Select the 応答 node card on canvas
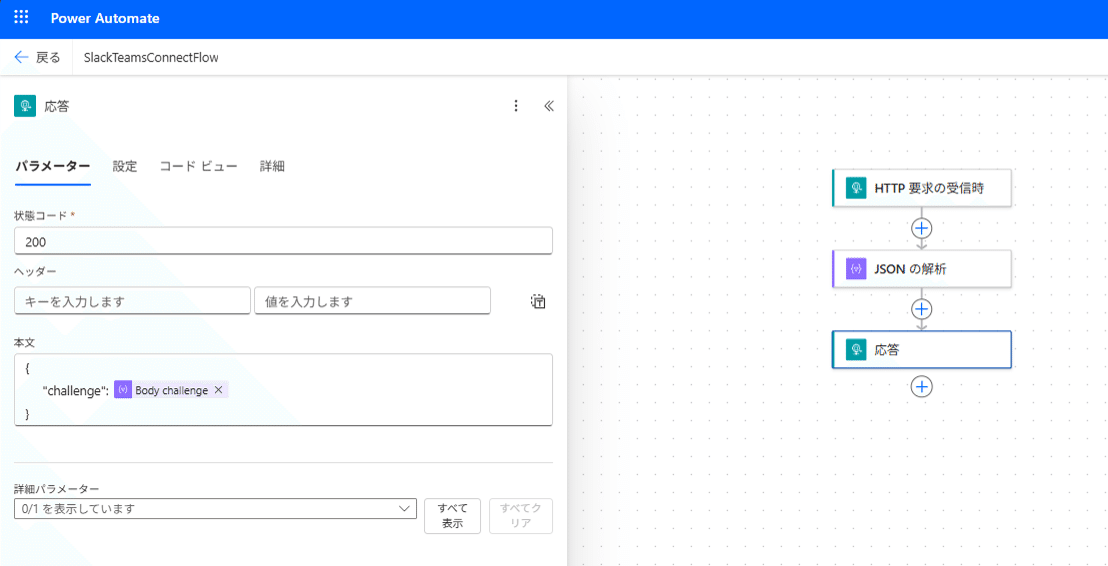The height and width of the screenshot is (566, 1108). [x=922, y=349]
